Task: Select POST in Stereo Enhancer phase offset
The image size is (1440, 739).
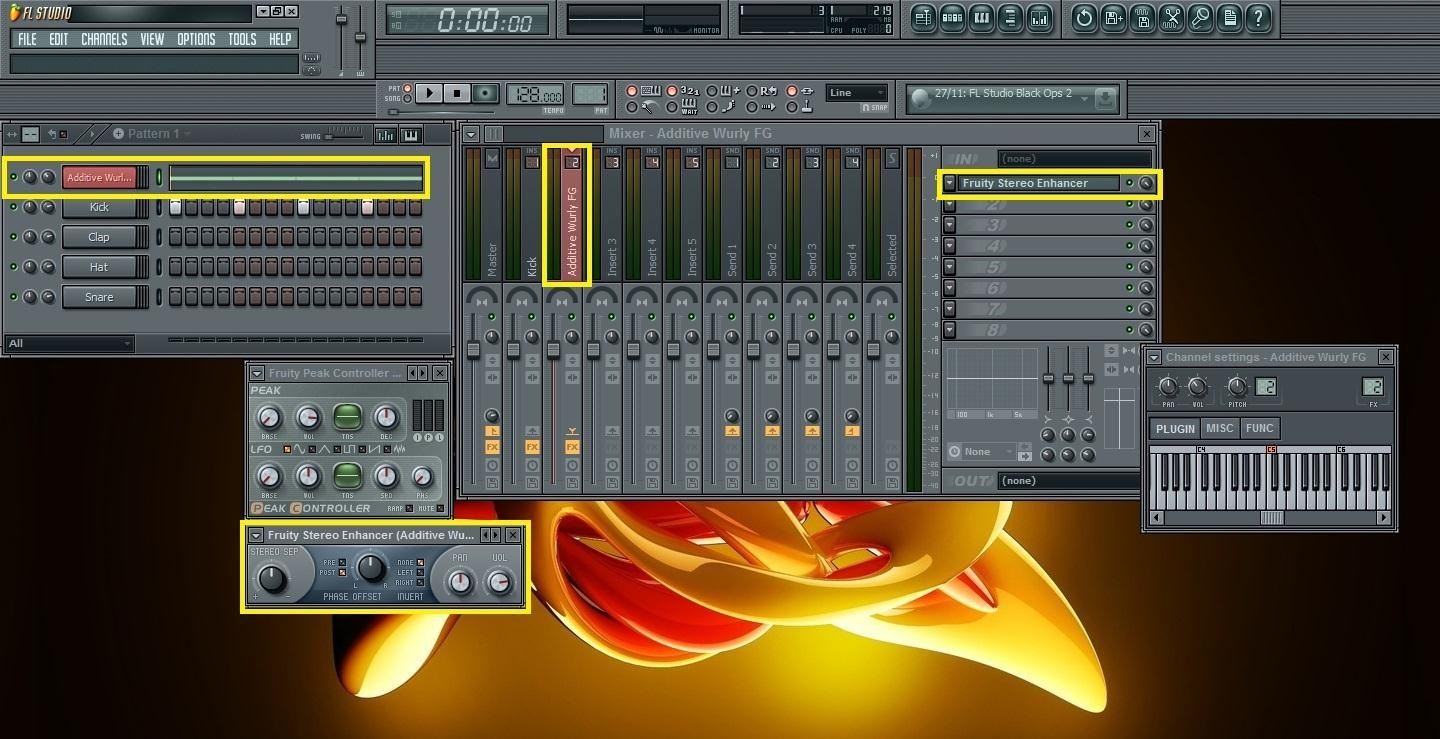Action: click(341, 573)
